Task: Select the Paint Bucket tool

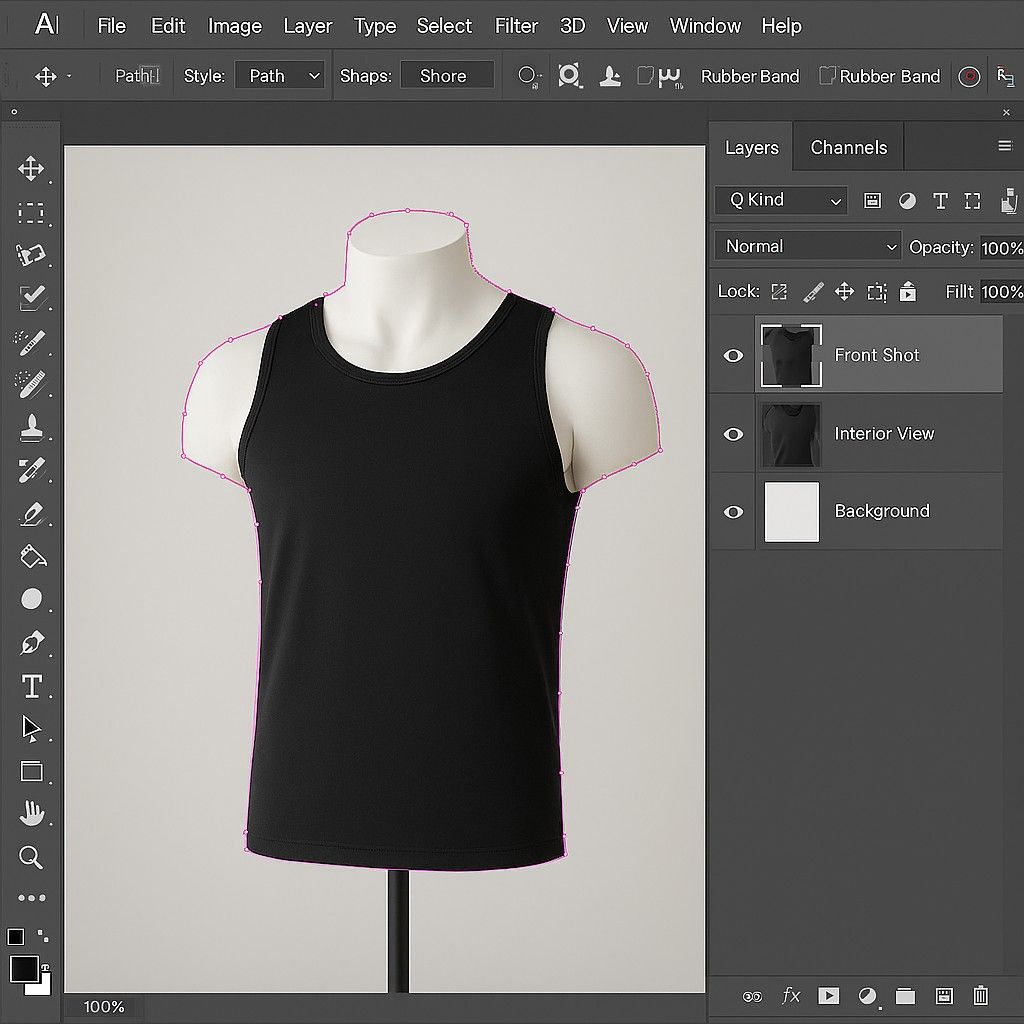Action: 32,556
